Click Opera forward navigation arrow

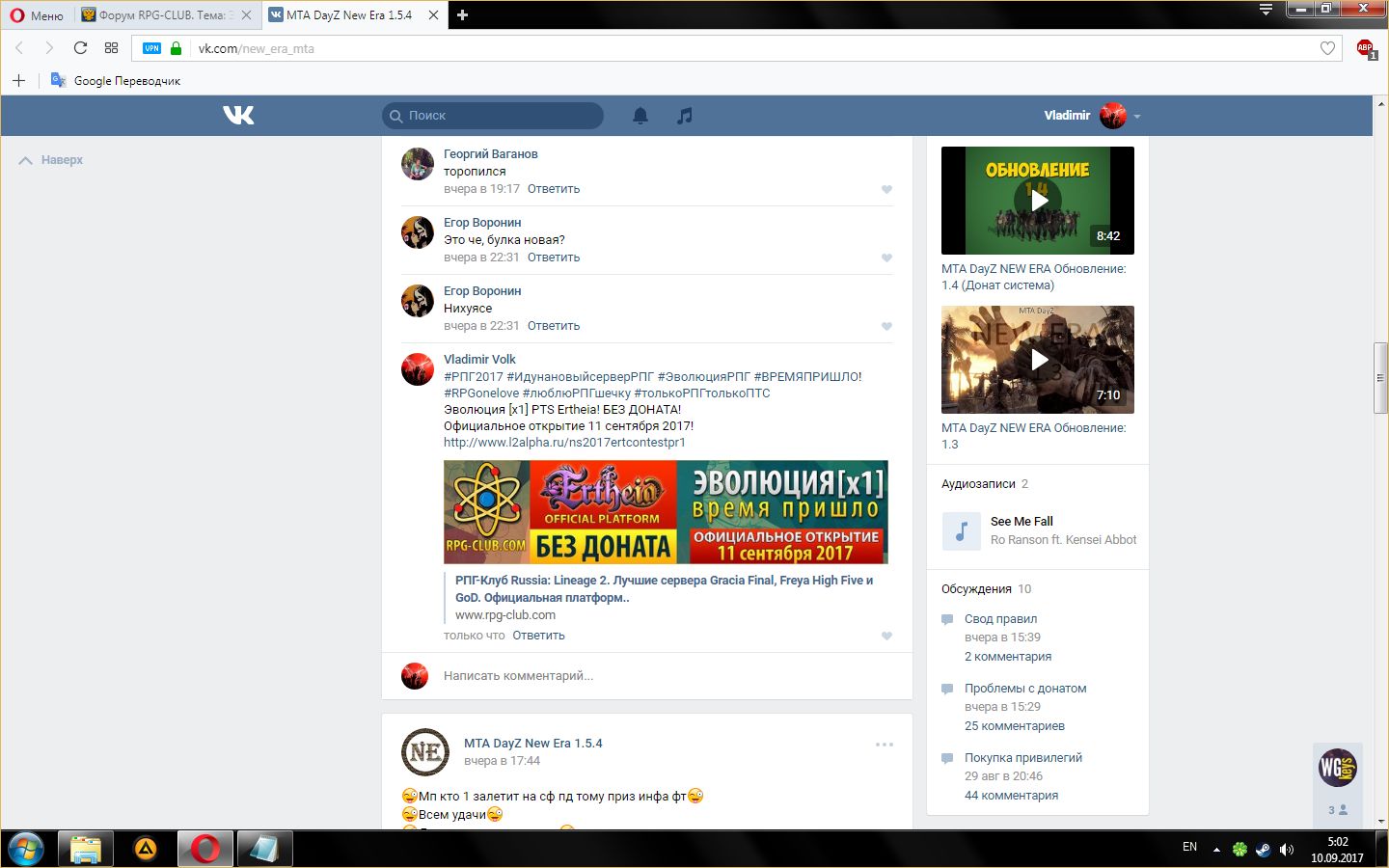point(49,48)
